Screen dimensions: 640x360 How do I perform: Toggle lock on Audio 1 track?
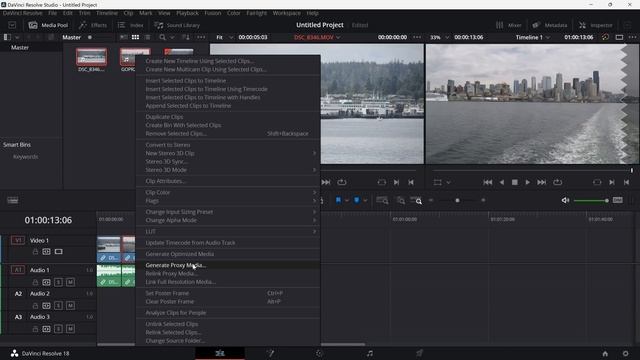(35, 282)
